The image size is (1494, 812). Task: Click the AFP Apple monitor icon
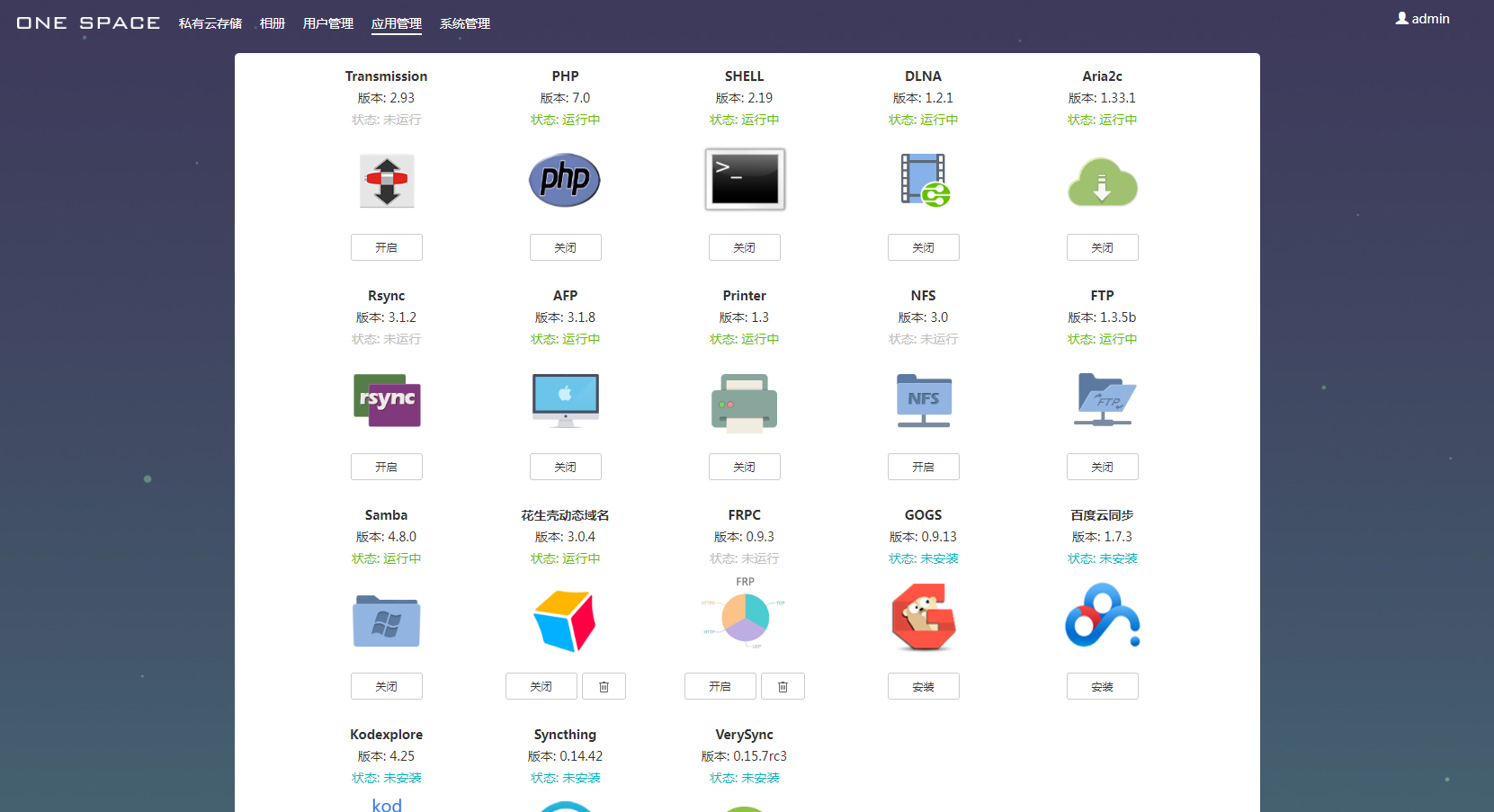[566, 400]
